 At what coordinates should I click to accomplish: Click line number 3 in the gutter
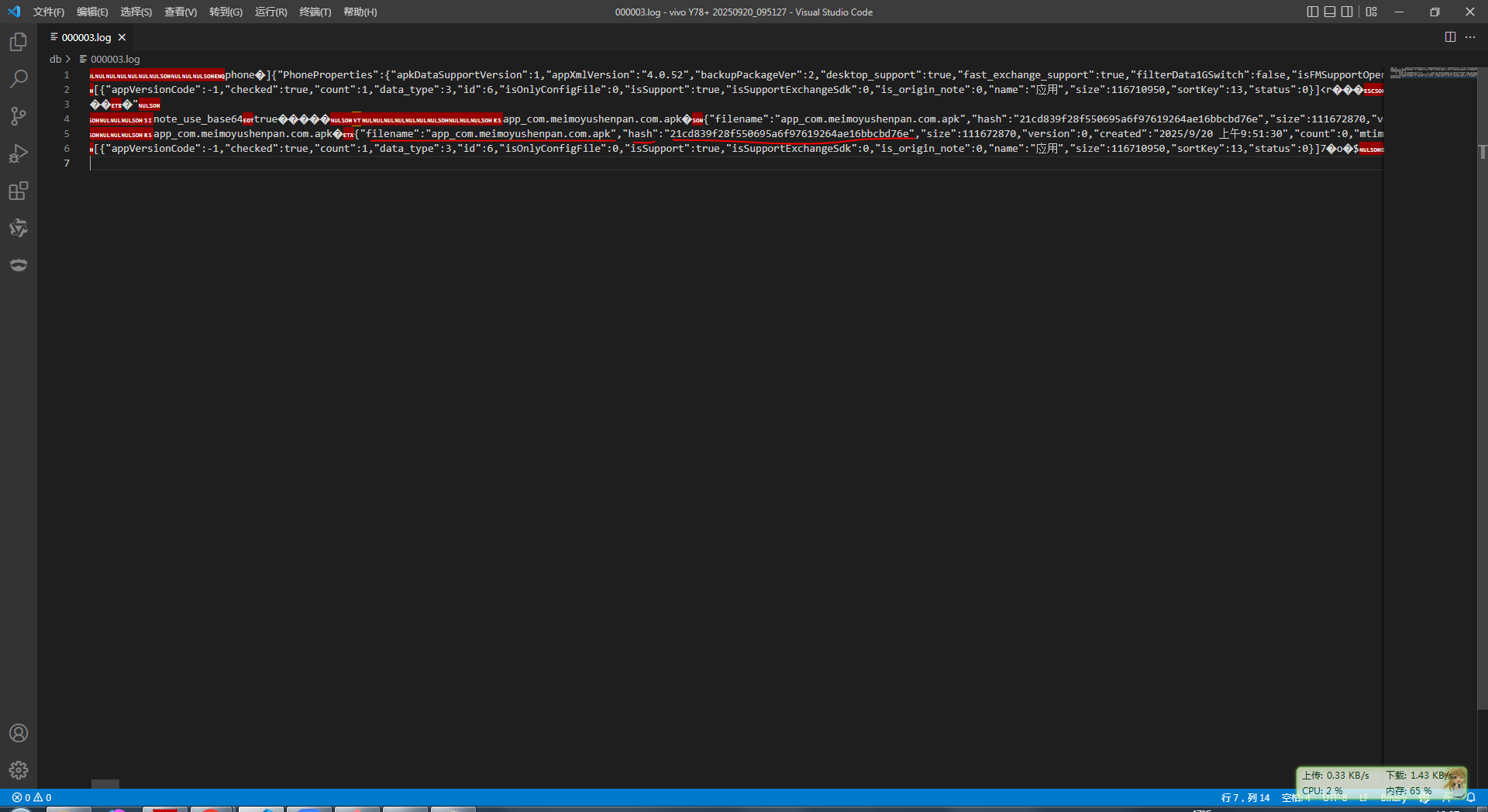(x=67, y=105)
